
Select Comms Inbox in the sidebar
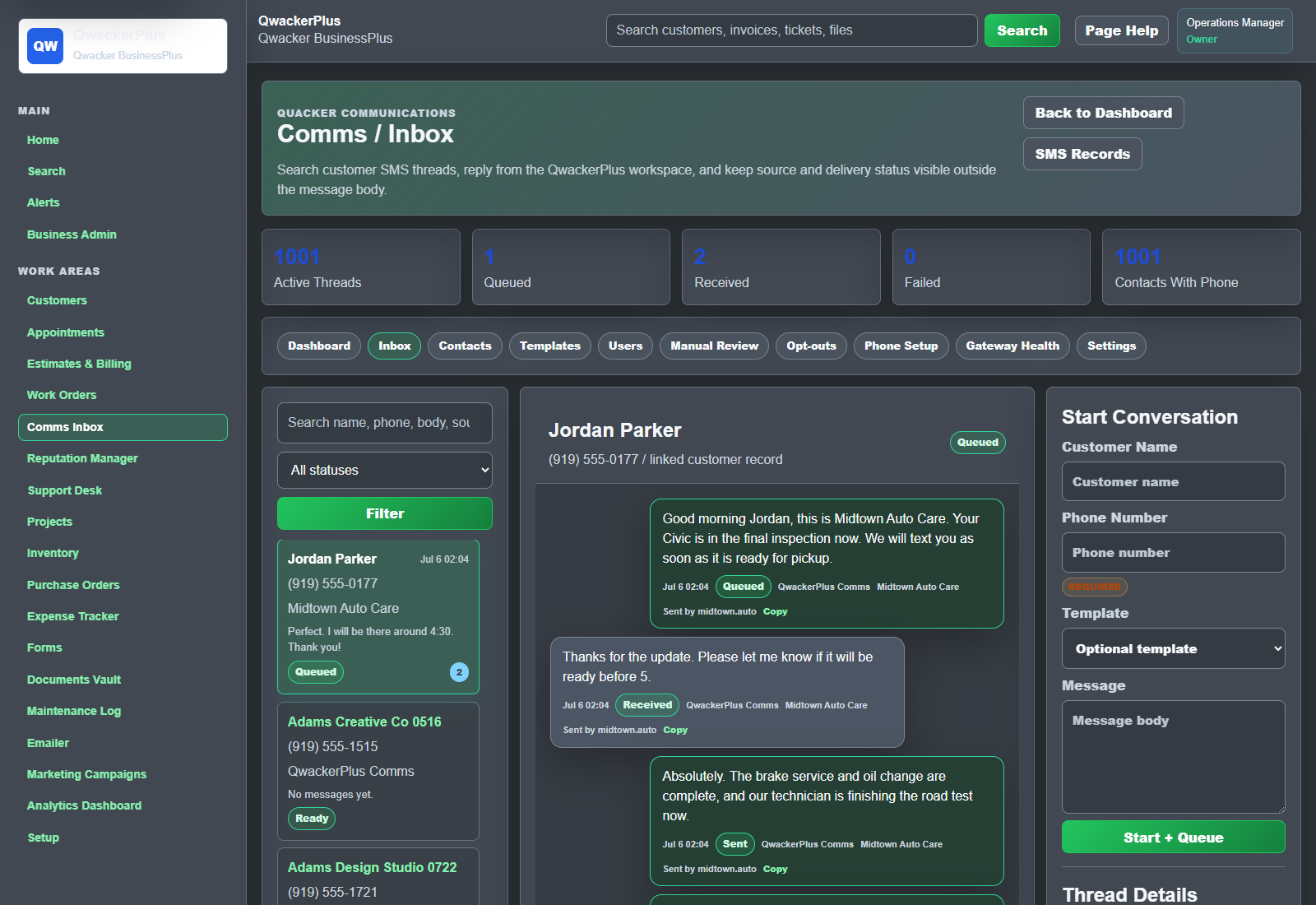coord(123,427)
